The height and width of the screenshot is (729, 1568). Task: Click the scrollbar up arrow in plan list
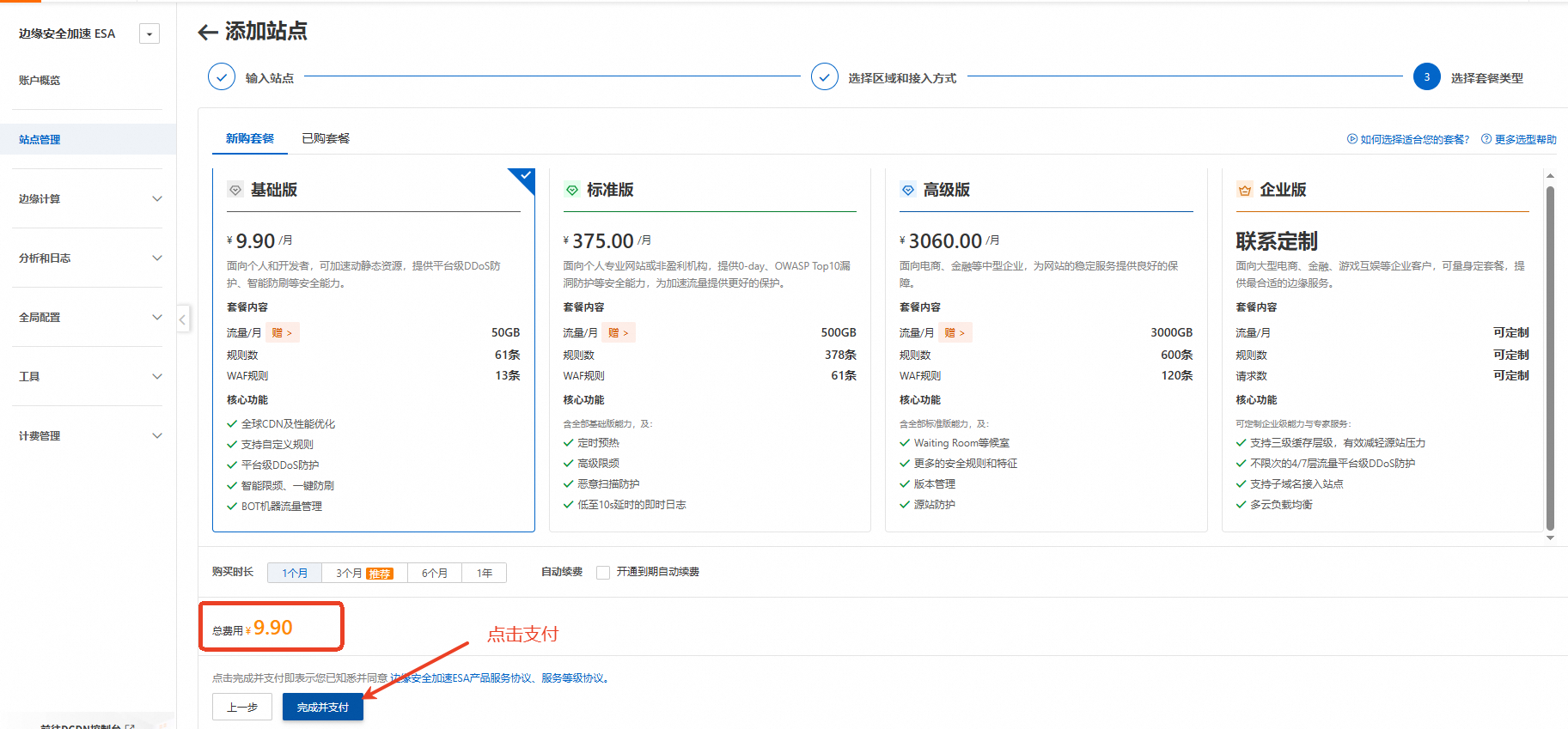[x=1551, y=175]
